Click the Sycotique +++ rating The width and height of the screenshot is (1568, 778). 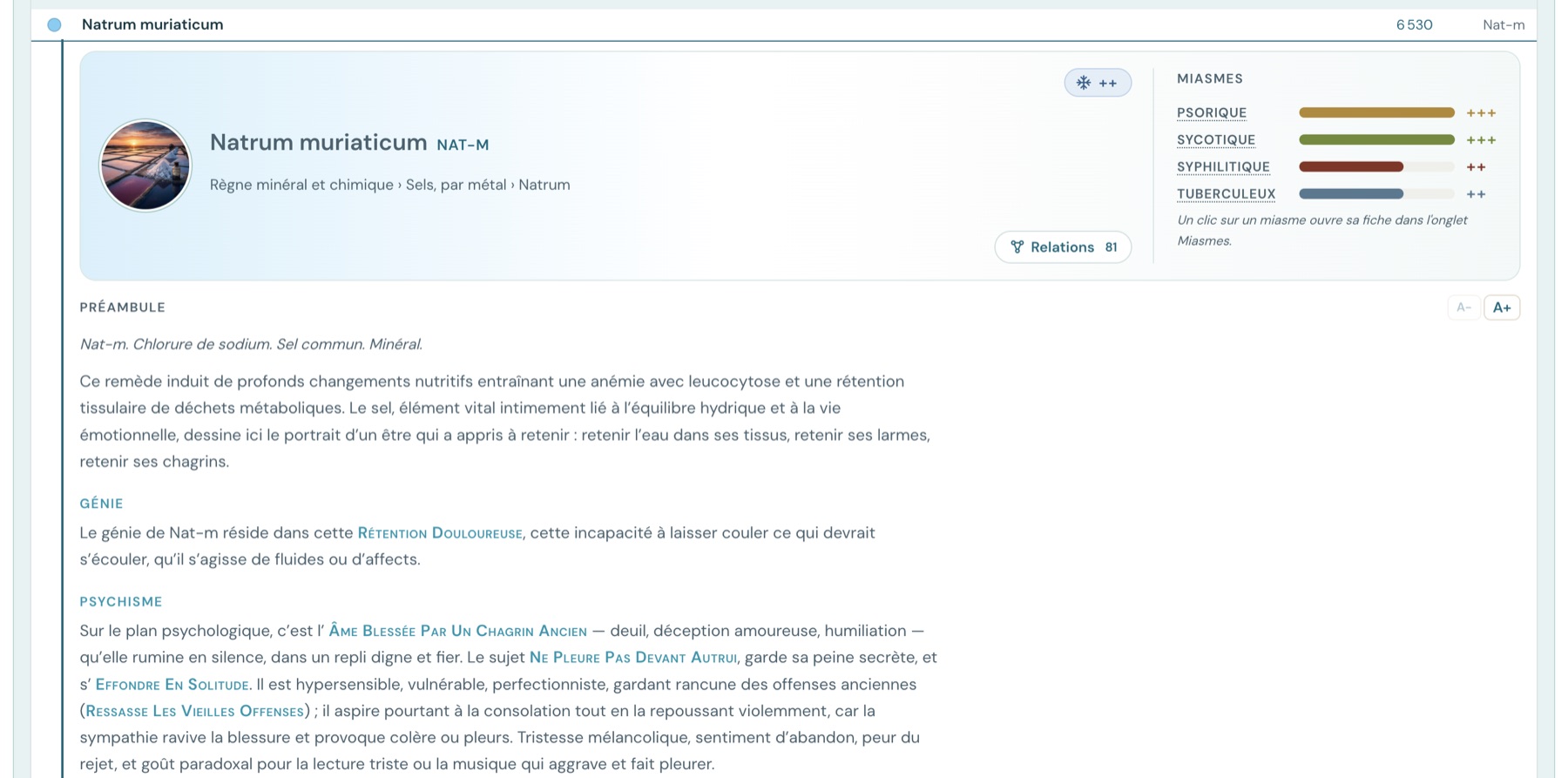tap(1481, 140)
